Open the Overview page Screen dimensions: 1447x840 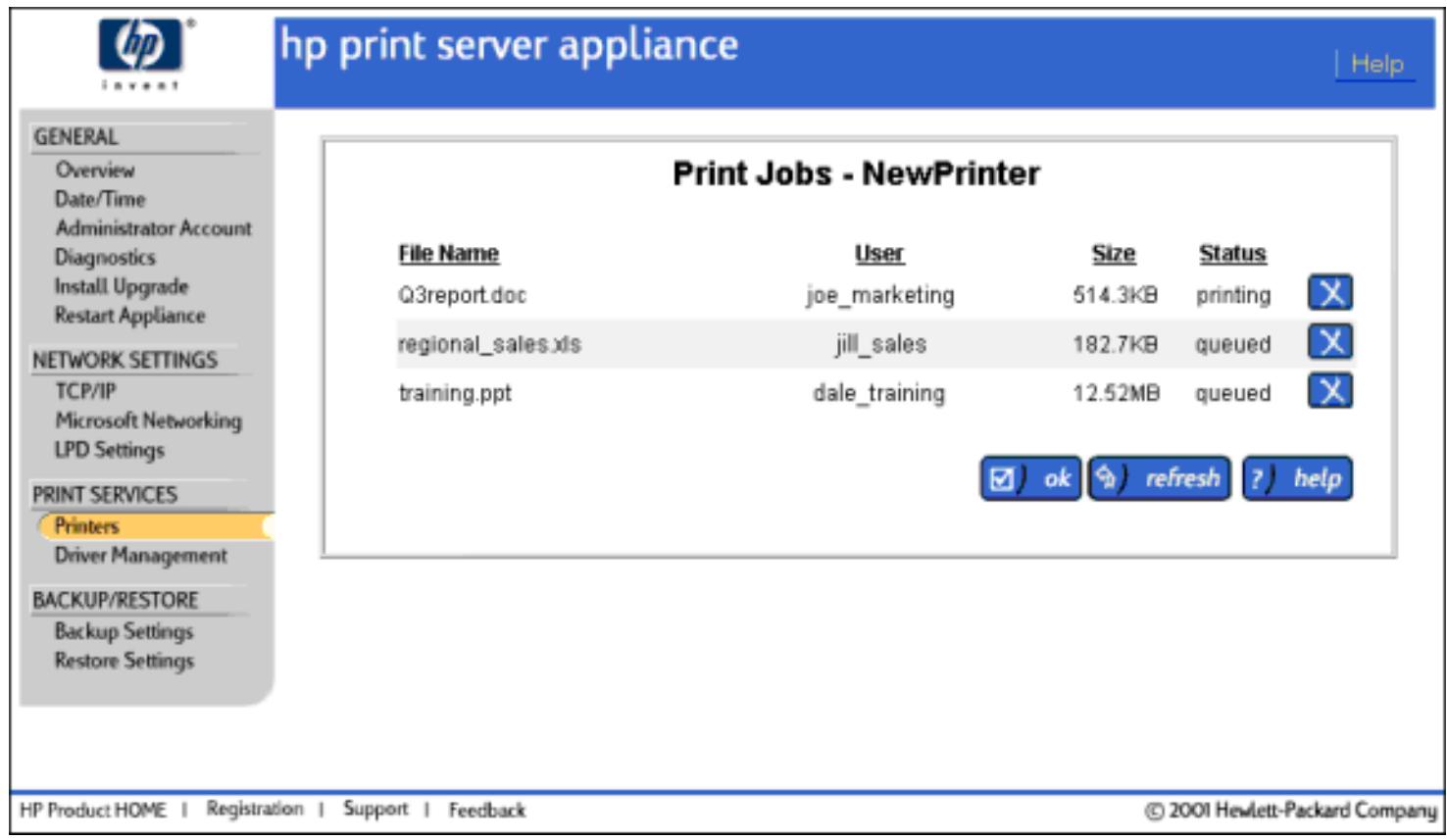94,170
